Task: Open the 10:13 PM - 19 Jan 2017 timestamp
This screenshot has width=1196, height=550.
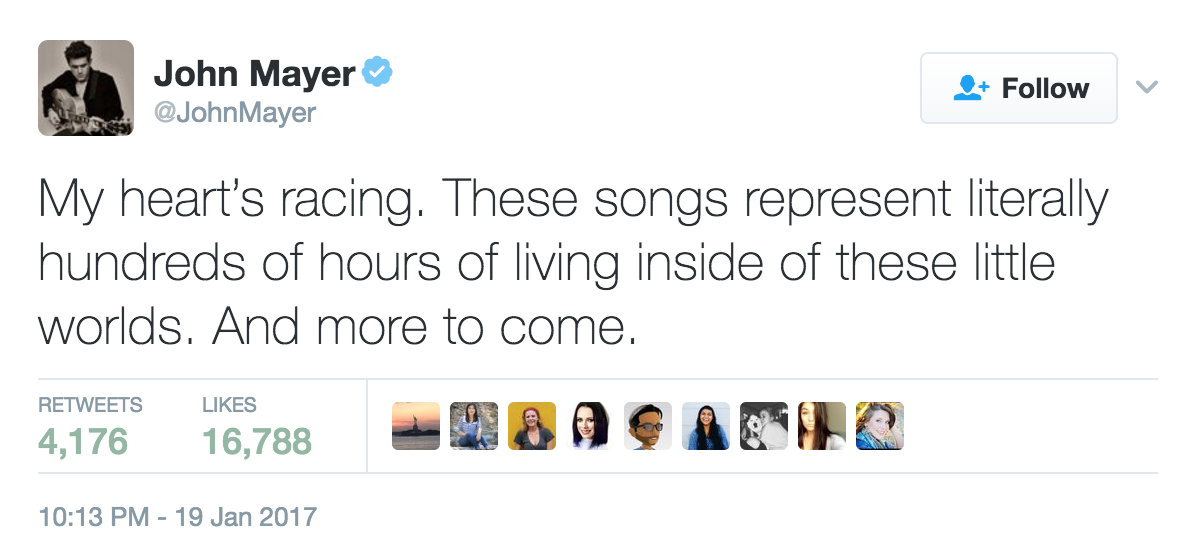Action: [177, 517]
